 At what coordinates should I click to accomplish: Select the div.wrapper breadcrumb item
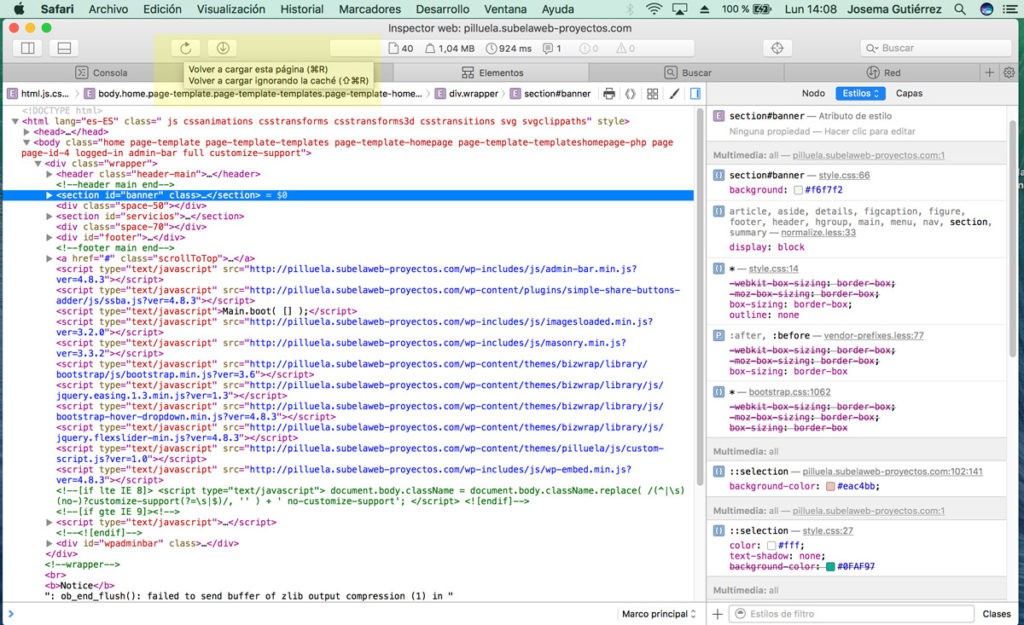pyautogui.click(x=466, y=93)
